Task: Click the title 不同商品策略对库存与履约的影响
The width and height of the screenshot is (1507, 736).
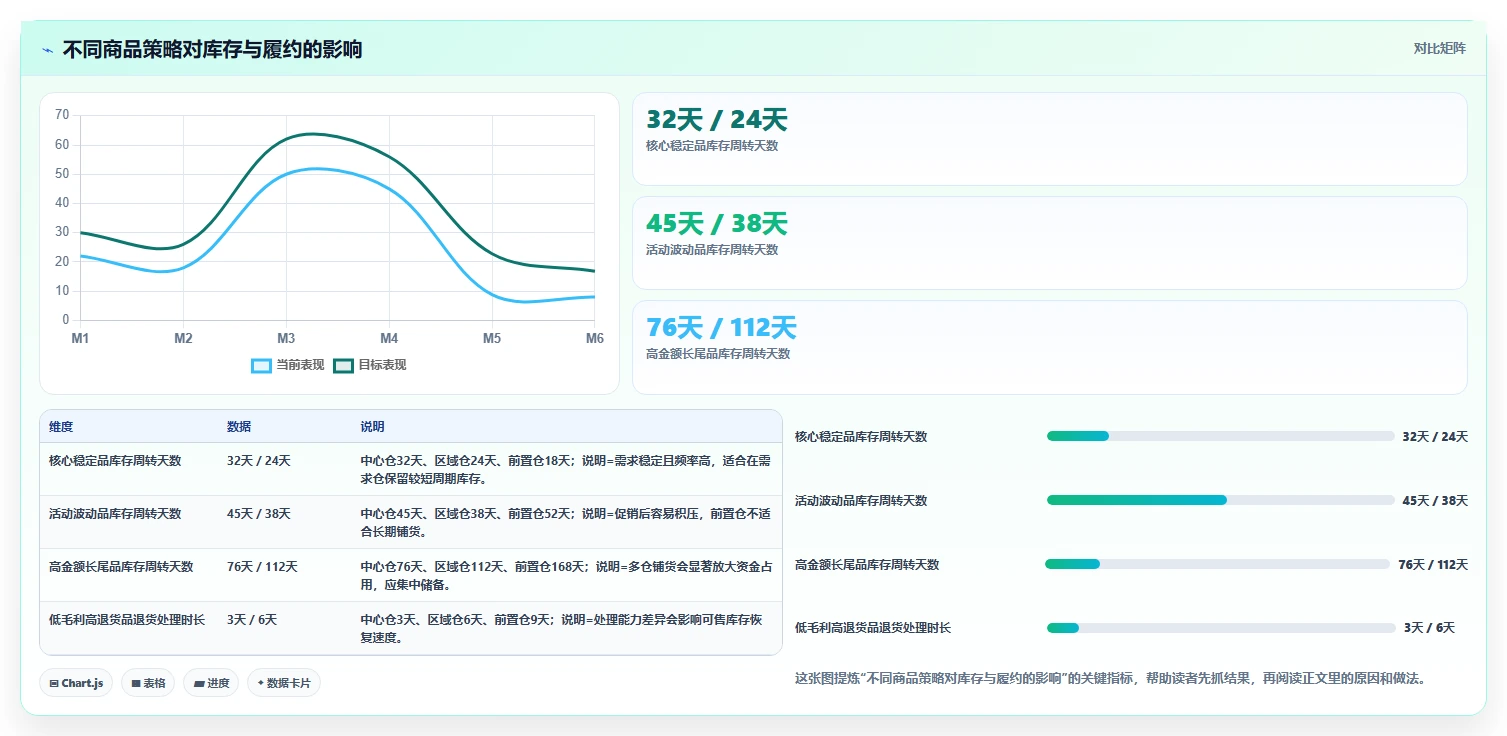Action: 212,50
